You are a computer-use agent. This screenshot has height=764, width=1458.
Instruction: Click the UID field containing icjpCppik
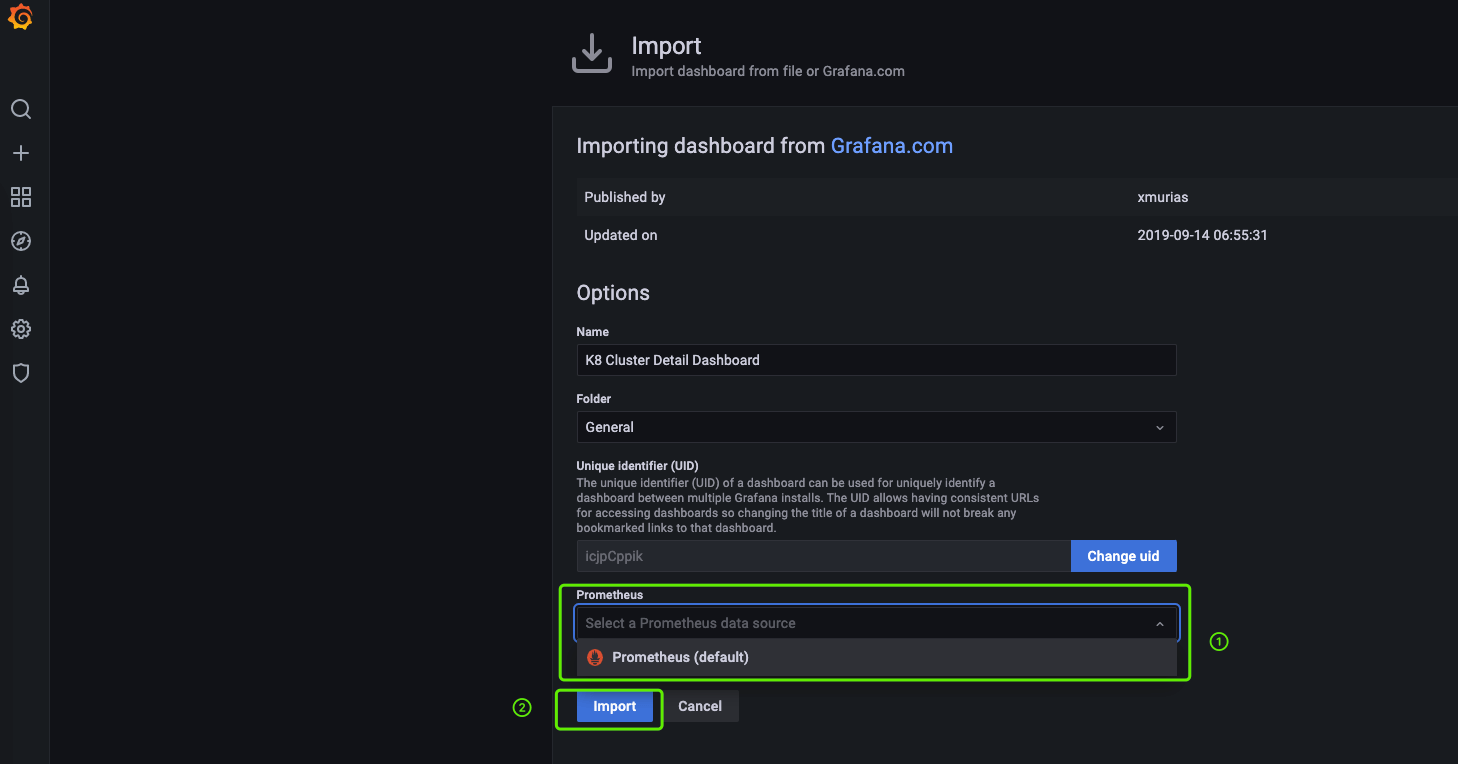click(x=822, y=556)
